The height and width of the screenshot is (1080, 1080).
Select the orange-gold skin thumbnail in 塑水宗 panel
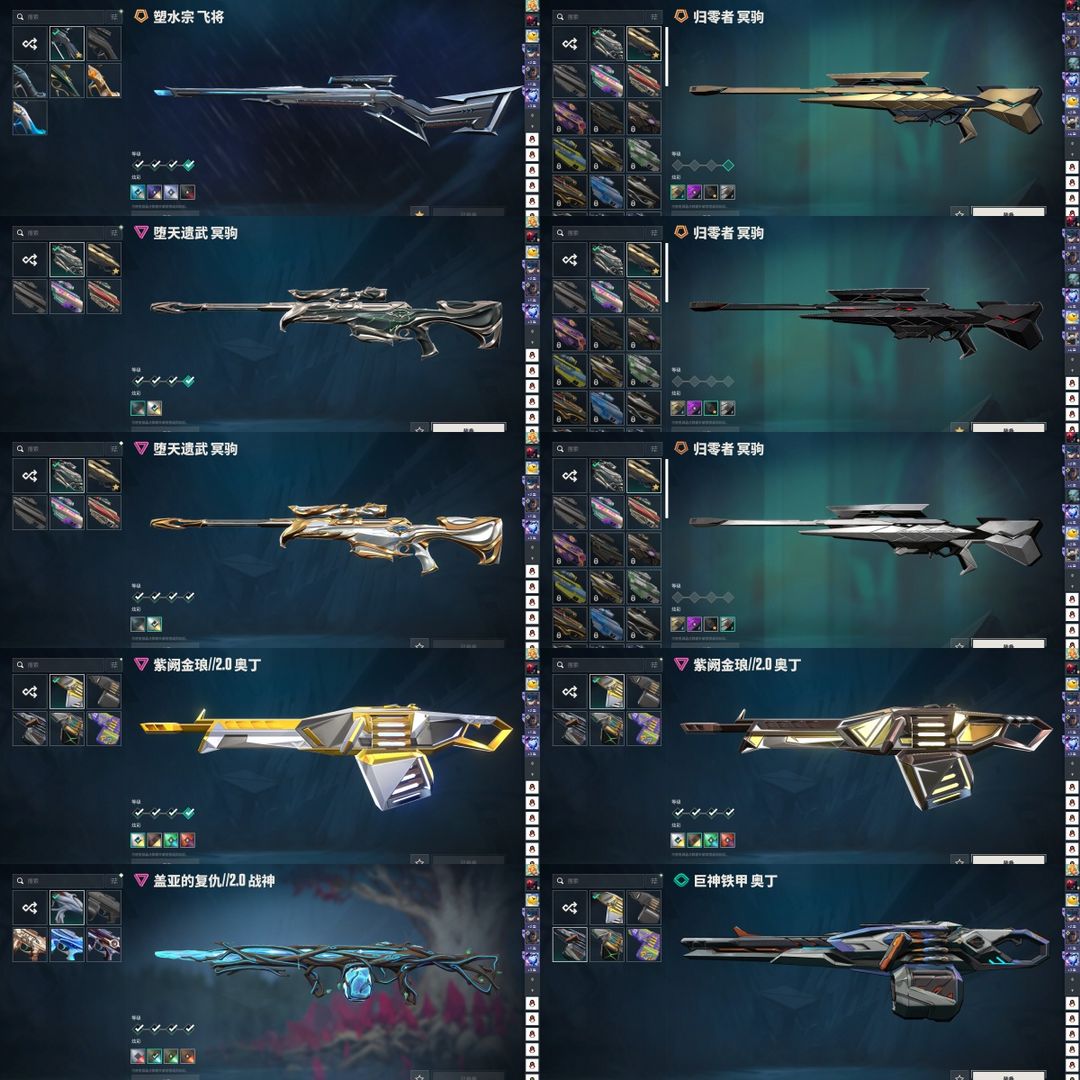pos(104,81)
